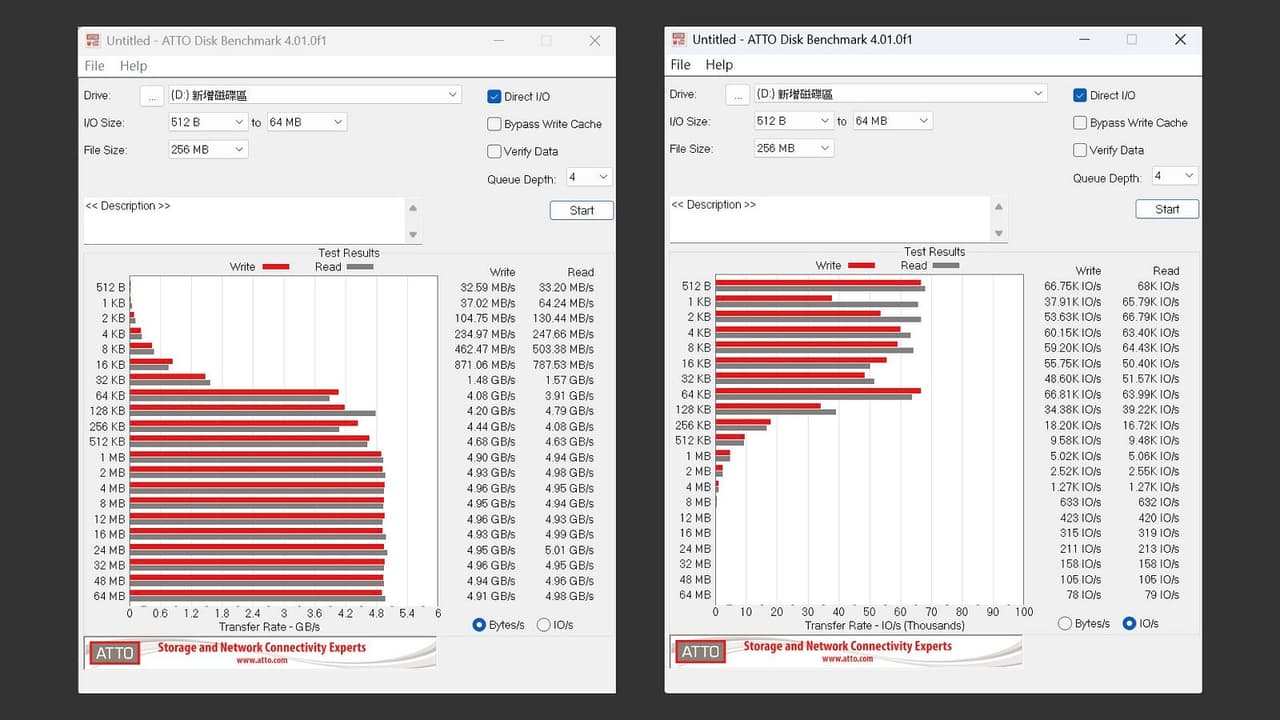Click the drive browse '...' button, right window
The image size is (1280, 720).
click(737, 95)
